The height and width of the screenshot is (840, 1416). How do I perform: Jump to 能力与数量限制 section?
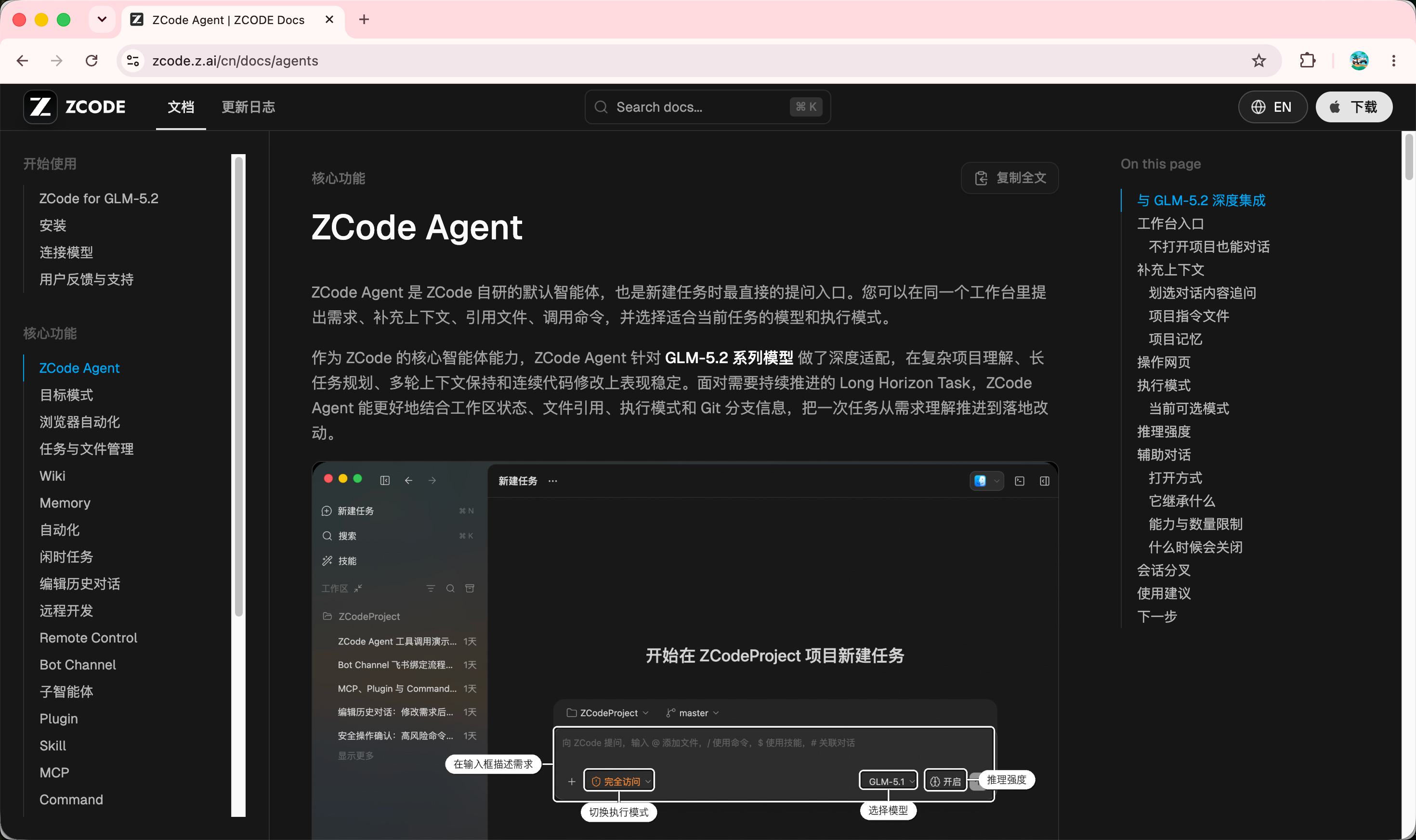click(1195, 524)
